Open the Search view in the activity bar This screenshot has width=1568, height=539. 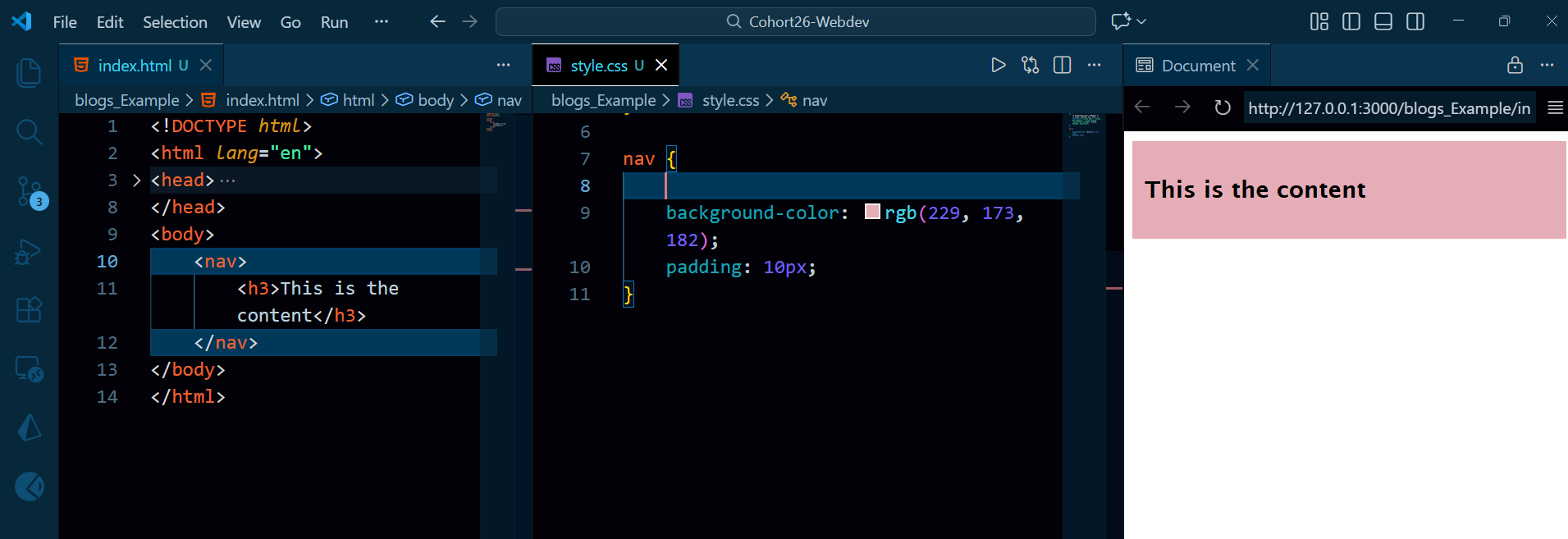pos(29,131)
